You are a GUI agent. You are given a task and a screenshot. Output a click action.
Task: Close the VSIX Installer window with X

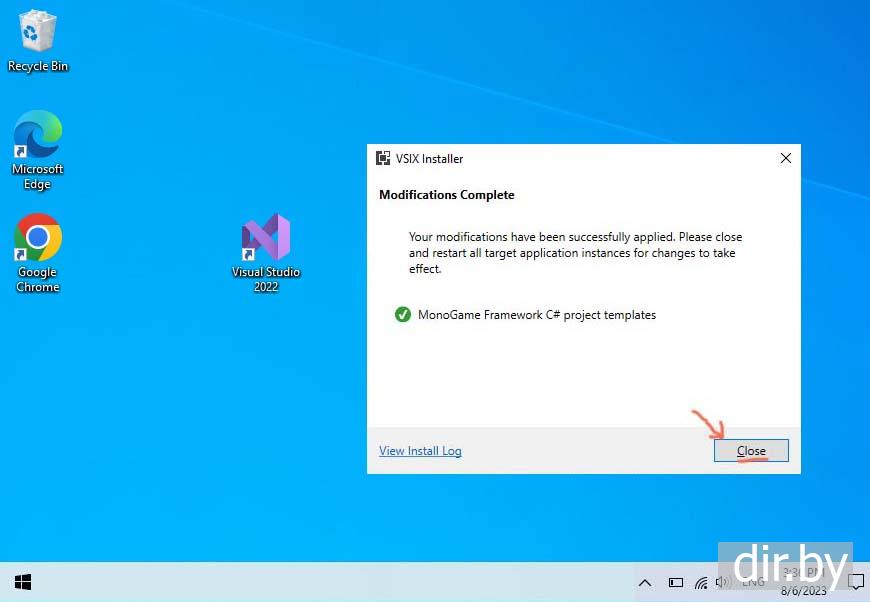(786, 158)
